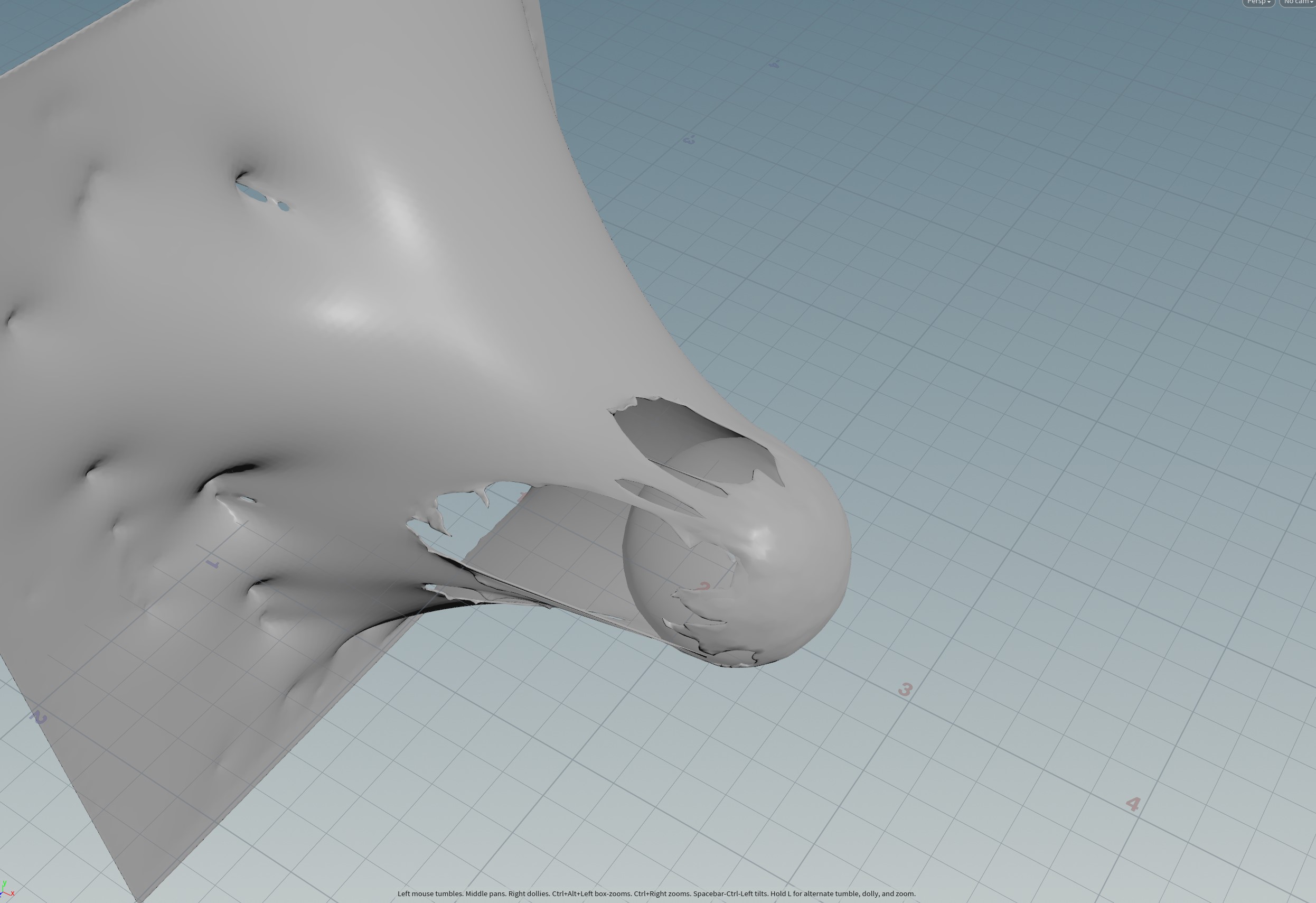
Task: Open the No cam camera dropdown
Action: 1299,2
